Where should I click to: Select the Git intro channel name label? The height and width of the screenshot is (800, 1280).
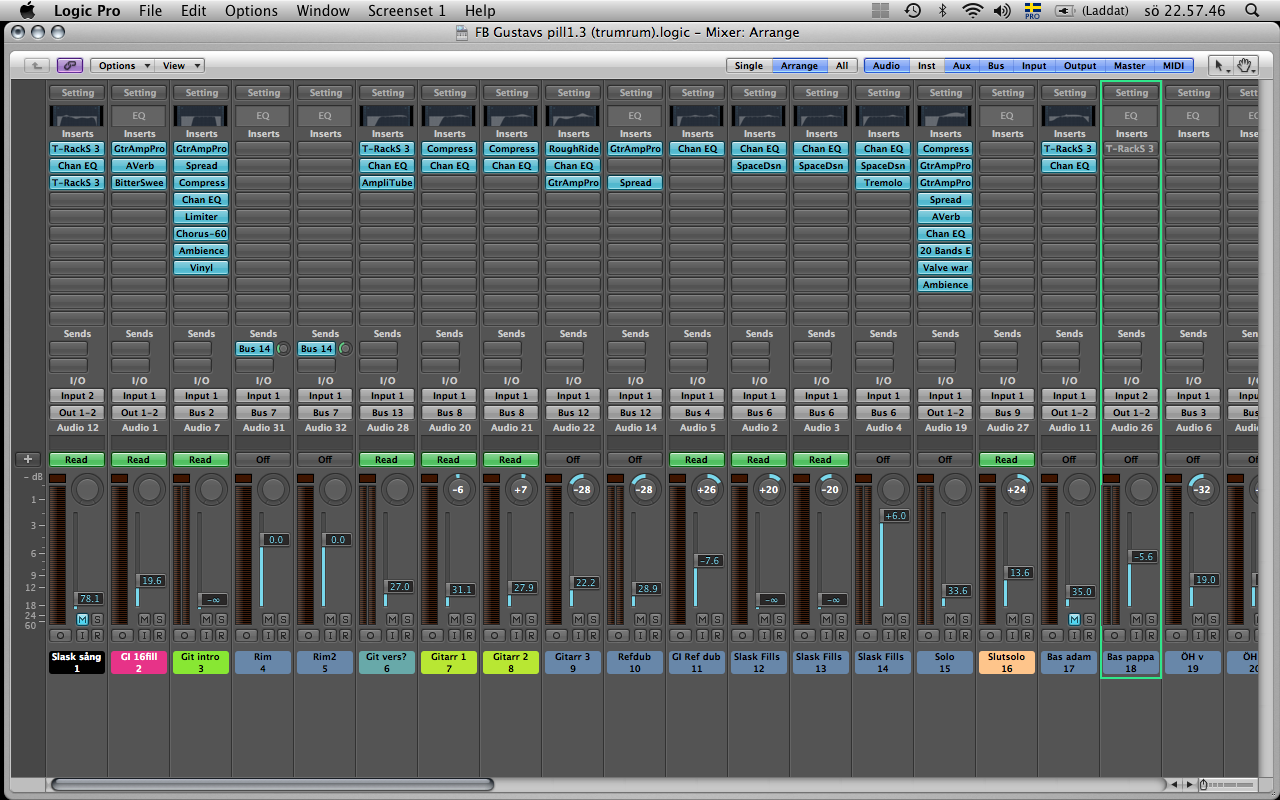click(201, 662)
